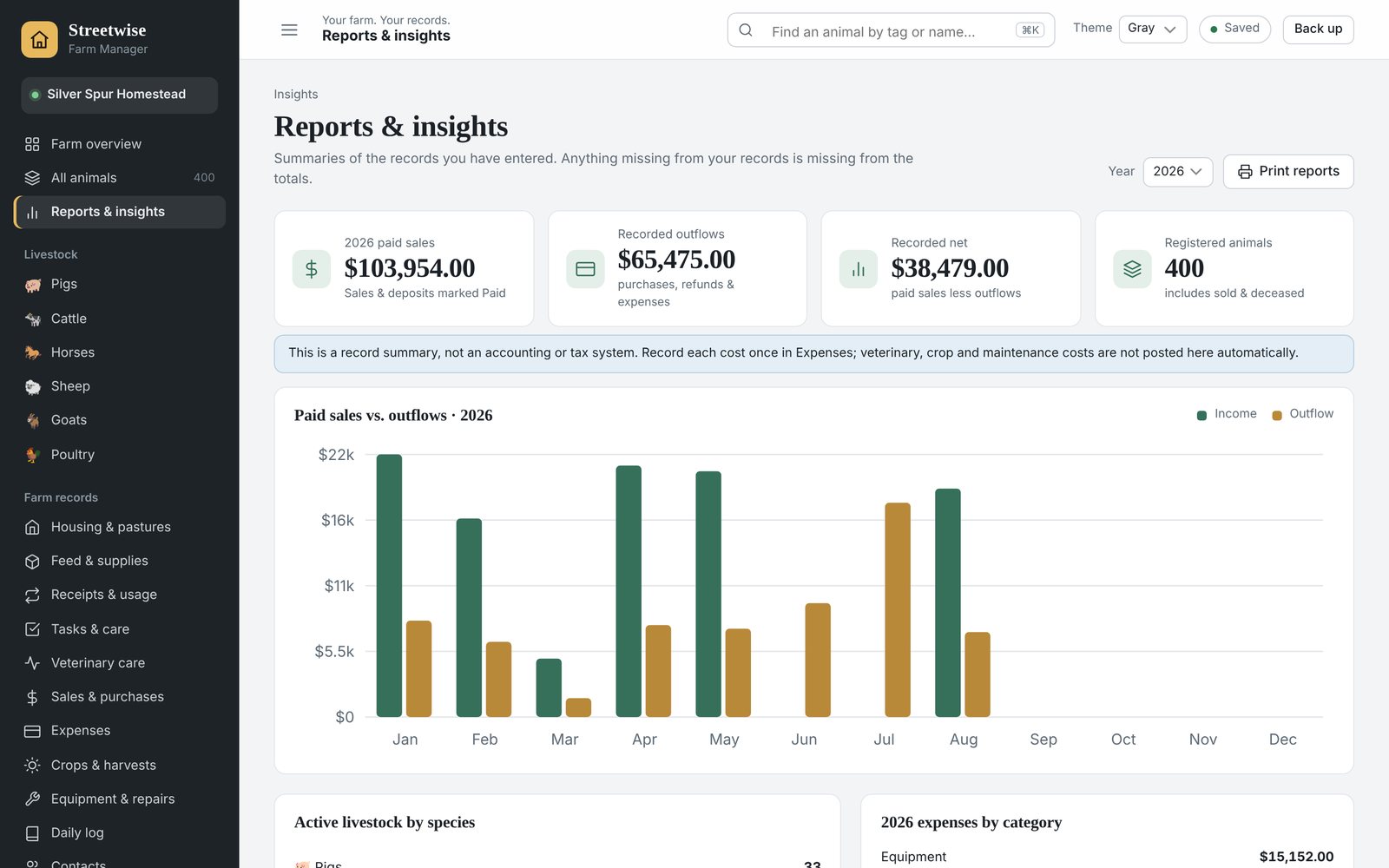The height and width of the screenshot is (868, 1389).
Task: Click the $38,479.00 recorded net value
Action: (x=950, y=268)
